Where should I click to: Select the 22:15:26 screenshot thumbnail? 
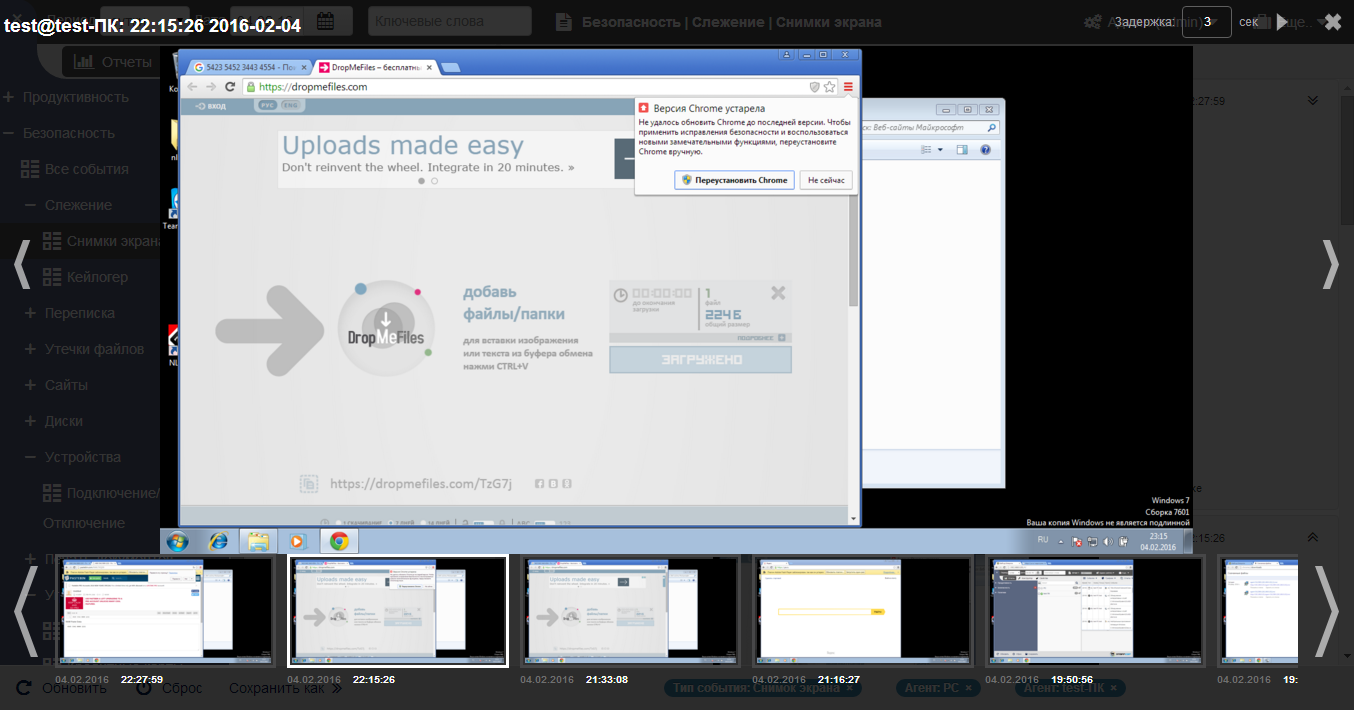point(398,611)
